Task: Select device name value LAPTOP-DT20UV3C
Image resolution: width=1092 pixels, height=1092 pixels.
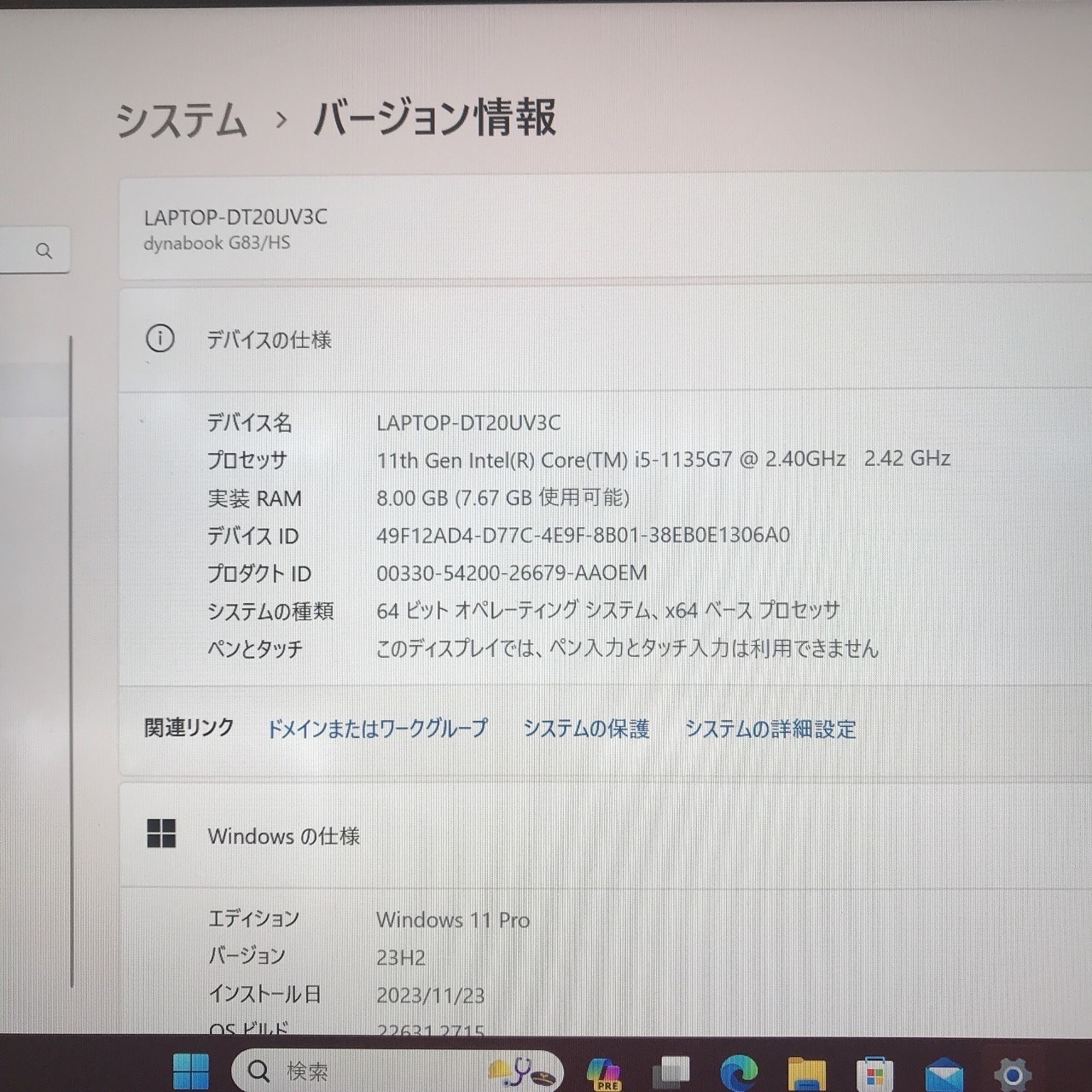Action: (x=468, y=422)
